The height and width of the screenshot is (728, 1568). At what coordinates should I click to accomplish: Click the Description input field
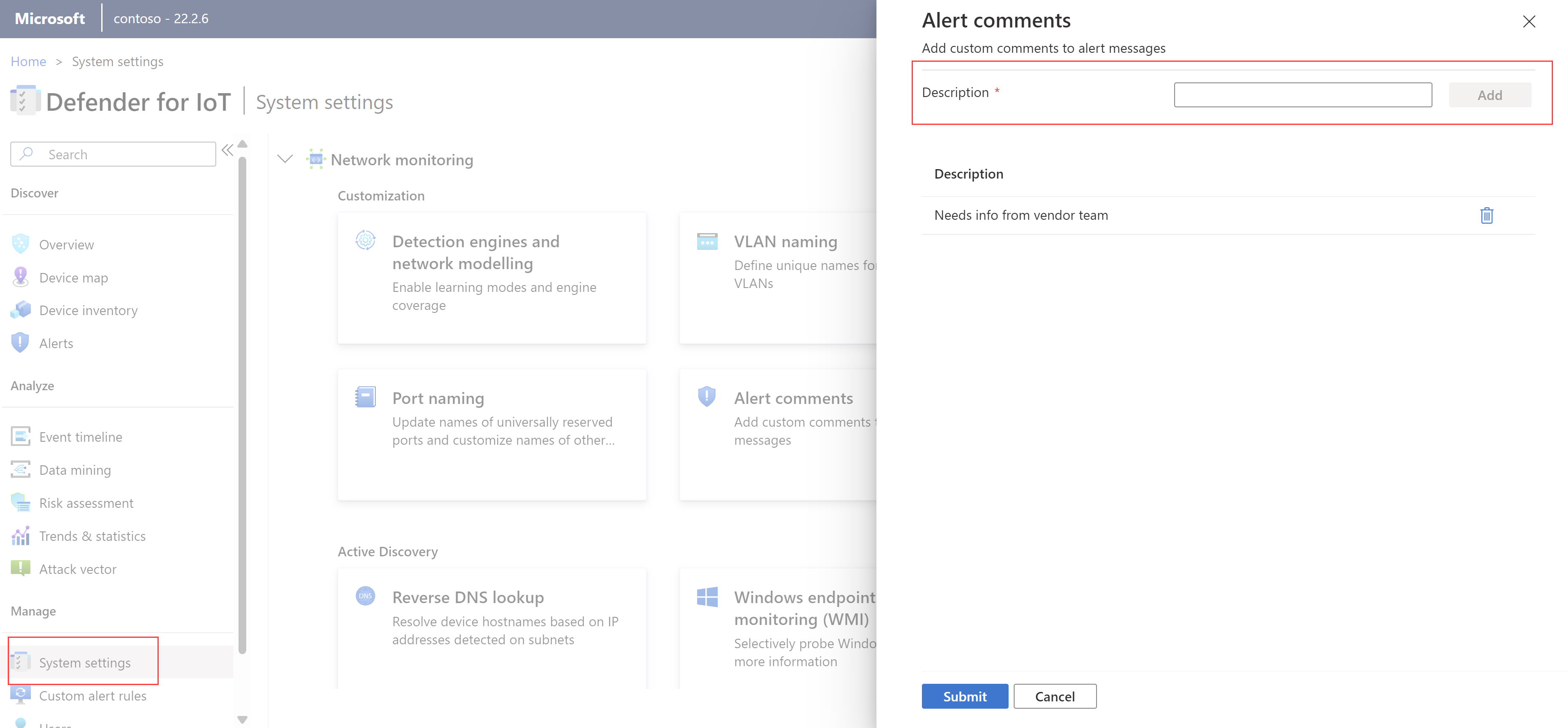[x=1303, y=95]
